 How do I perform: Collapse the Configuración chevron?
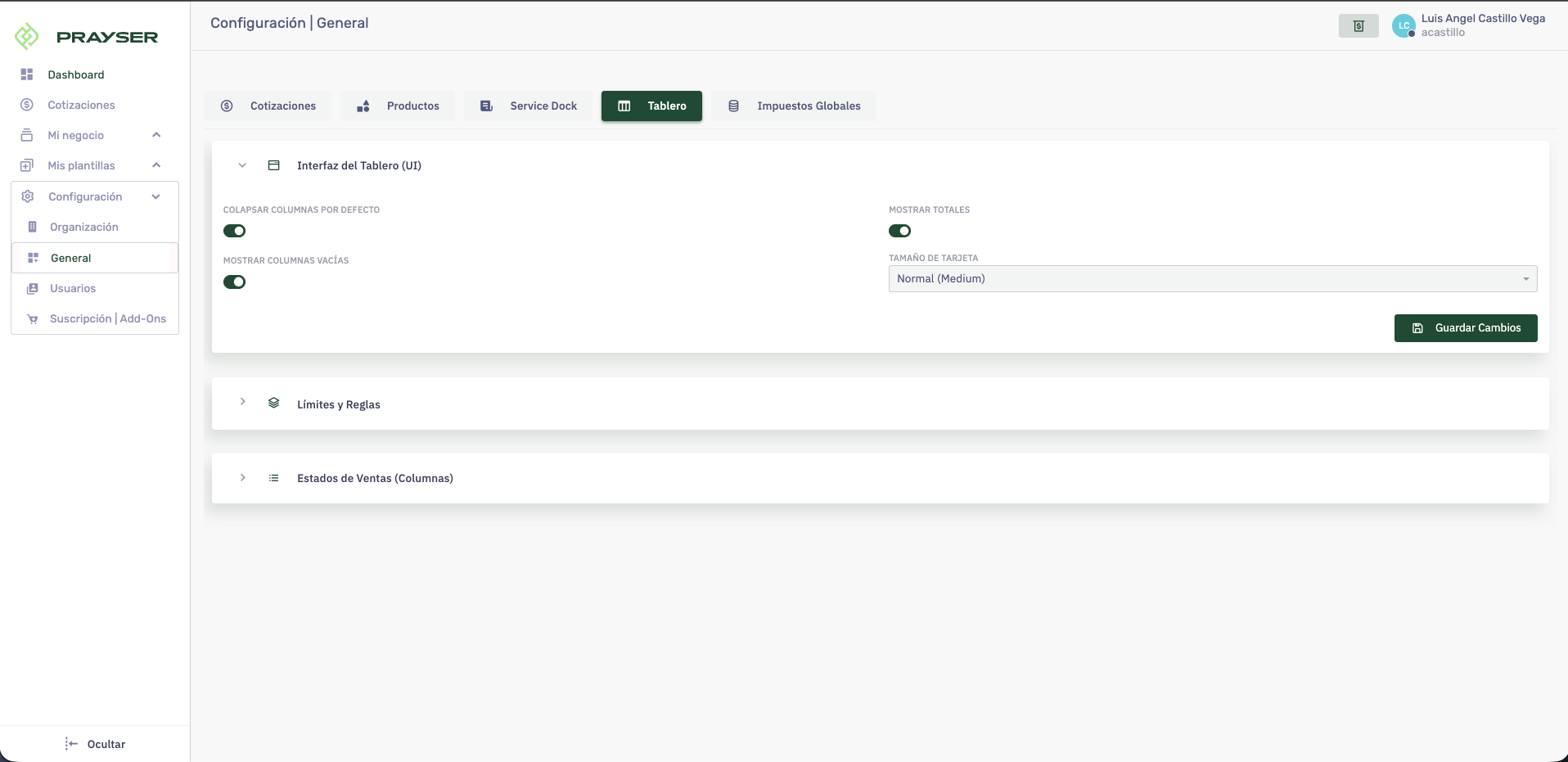(x=156, y=196)
